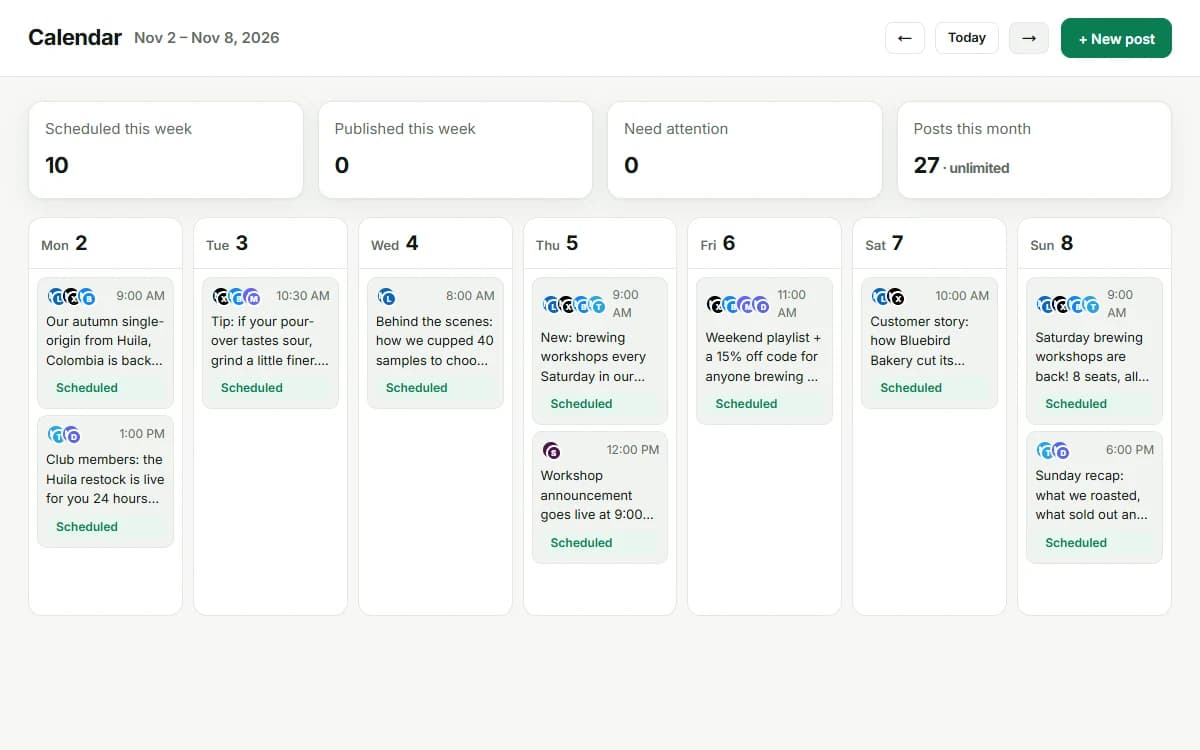Open the 'Saturday brewing workshops are back!' post
Image resolution: width=1200 pixels, height=750 pixels.
click(1095, 351)
